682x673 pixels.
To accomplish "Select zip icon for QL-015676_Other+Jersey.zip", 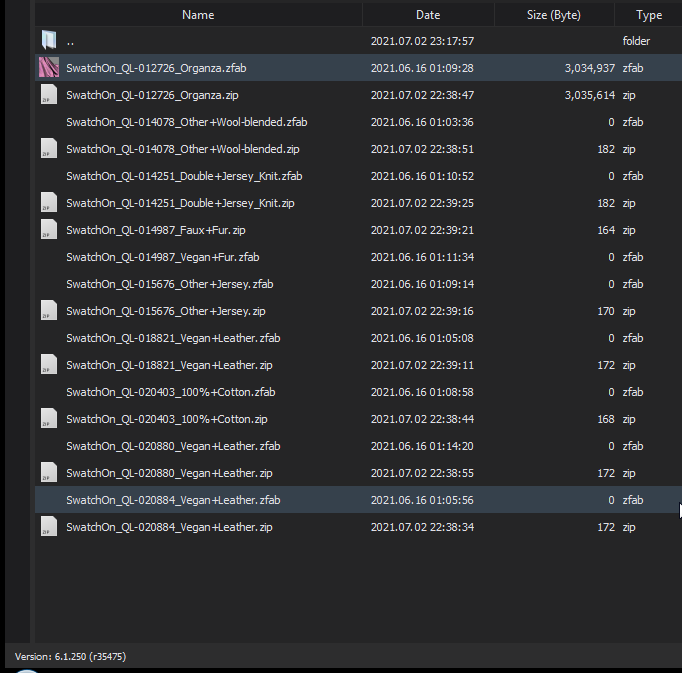I will tap(49, 310).
